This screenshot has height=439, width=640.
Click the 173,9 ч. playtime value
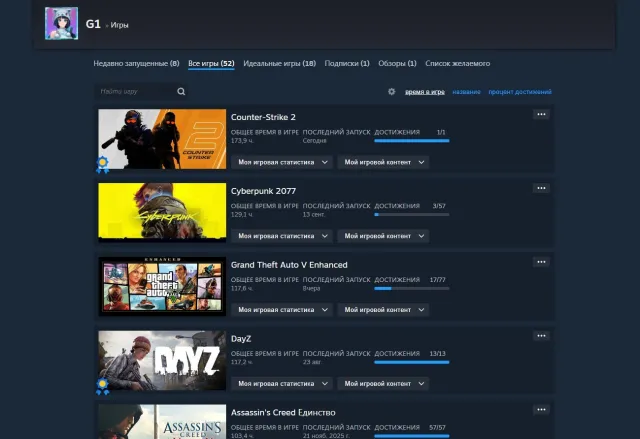(x=242, y=141)
